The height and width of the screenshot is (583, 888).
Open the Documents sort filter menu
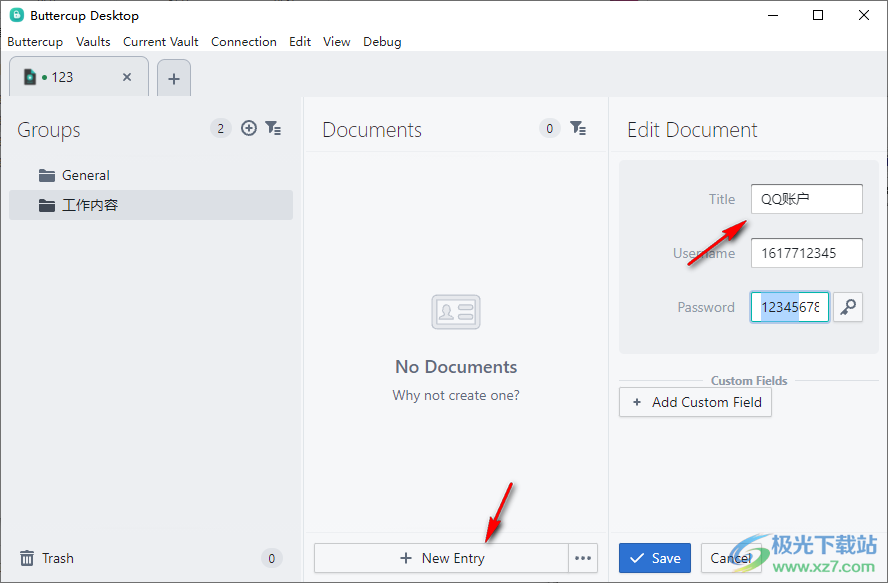tap(578, 128)
